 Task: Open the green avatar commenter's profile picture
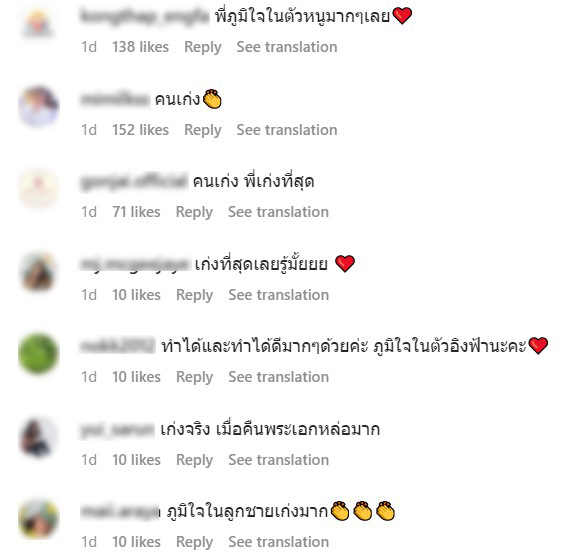pyautogui.click(x=38, y=354)
